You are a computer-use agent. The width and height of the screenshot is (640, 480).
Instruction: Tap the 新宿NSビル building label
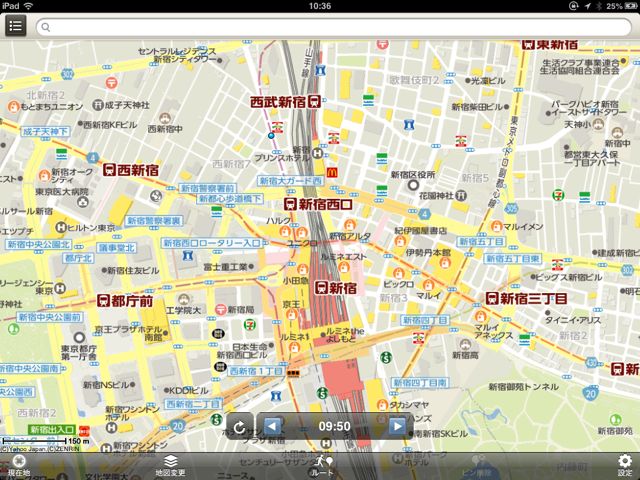(x=107, y=384)
